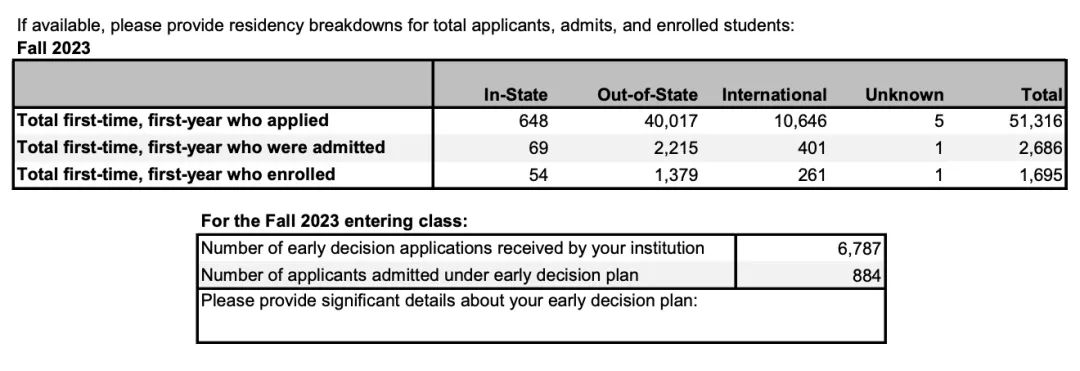Click the early decision plan details box
The image size is (1080, 371).
point(541,315)
